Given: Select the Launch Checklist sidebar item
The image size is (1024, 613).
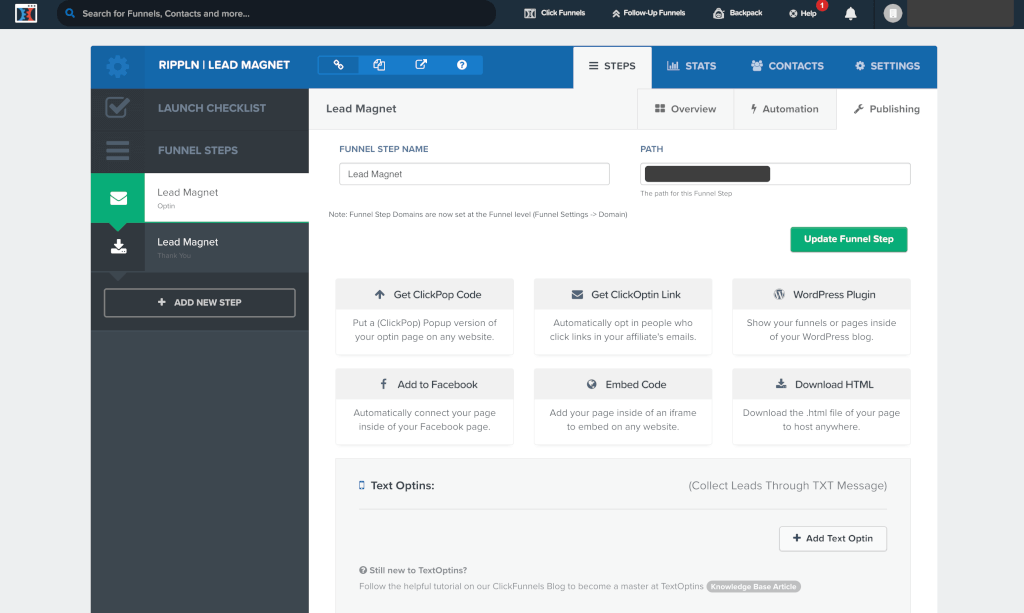Looking at the screenshot, I should [200, 108].
